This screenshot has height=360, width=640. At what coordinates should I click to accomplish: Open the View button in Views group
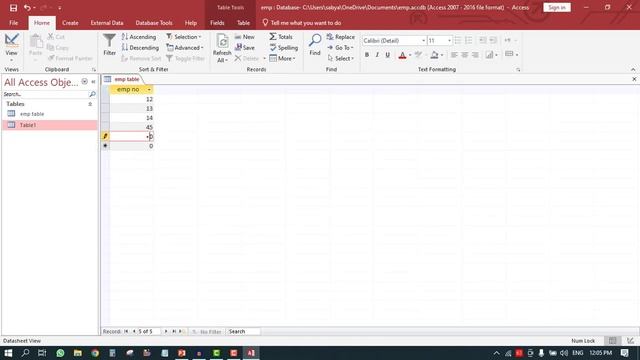[11, 47]
